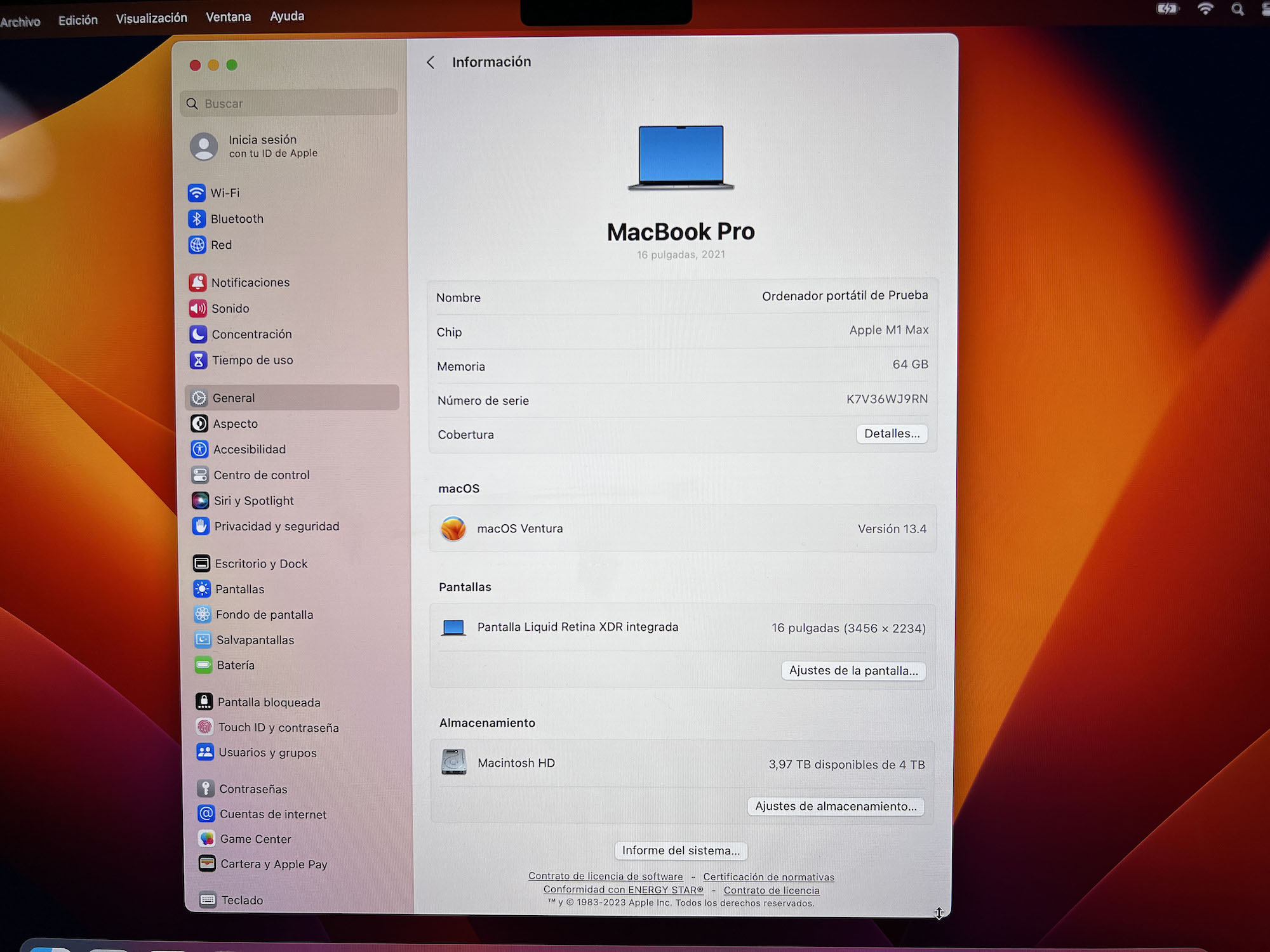1270x952 pixels.
Task: Click serial number K7V36WJ9RN
Action: click(887, 399)
